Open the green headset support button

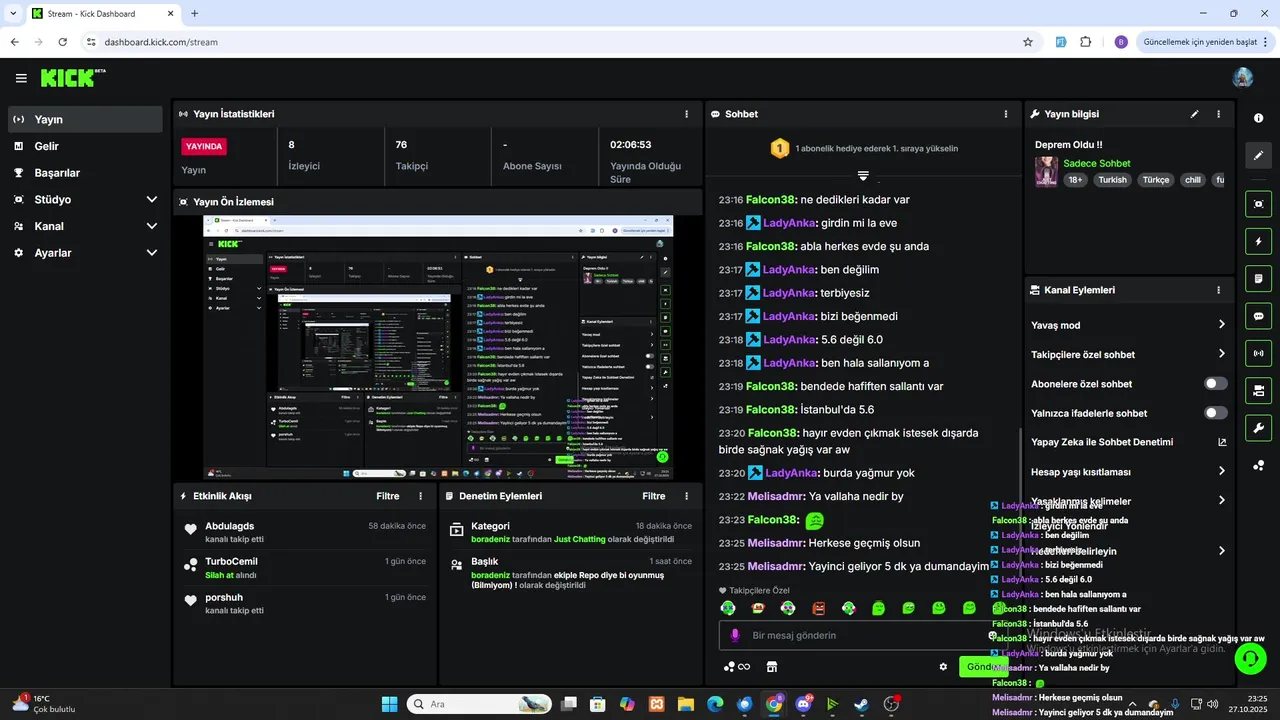(x=1250, y=657)
